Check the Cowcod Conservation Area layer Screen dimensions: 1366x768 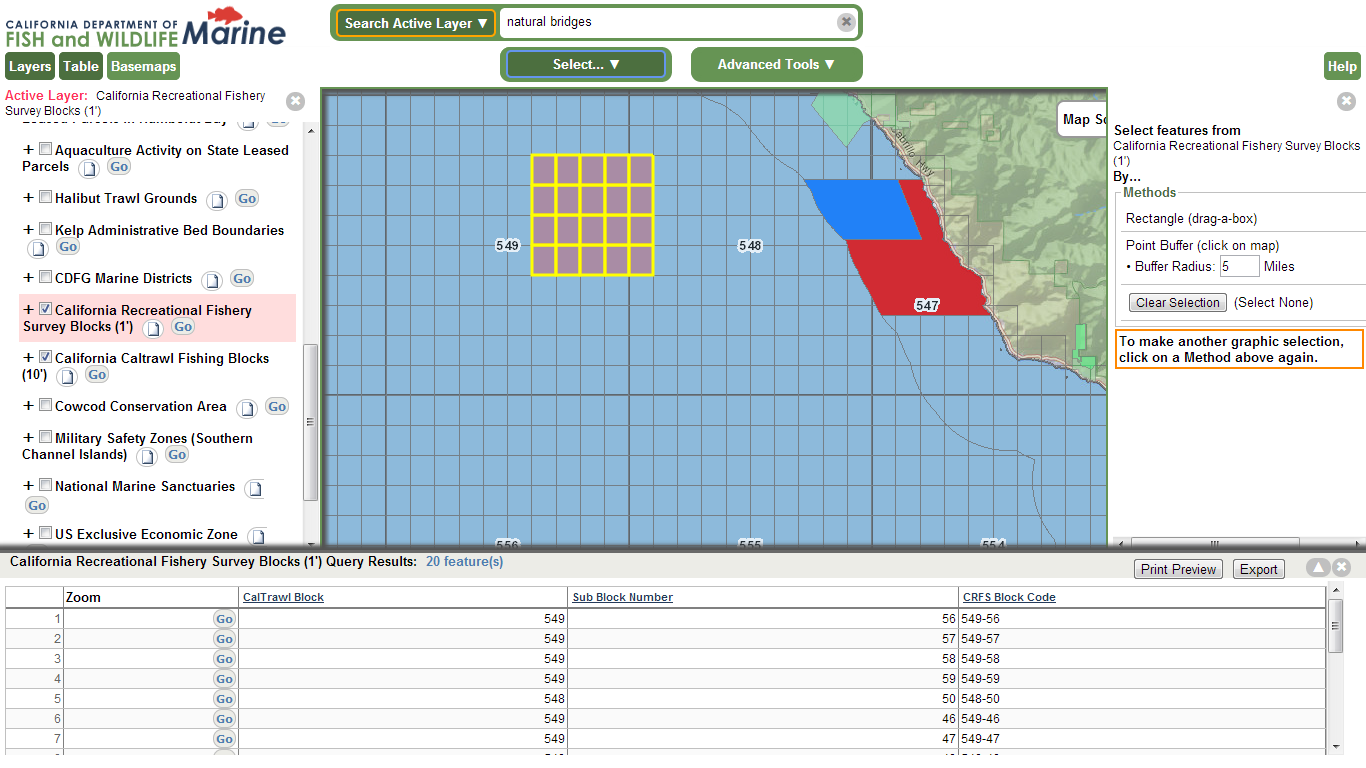click(x=45, y=405)
